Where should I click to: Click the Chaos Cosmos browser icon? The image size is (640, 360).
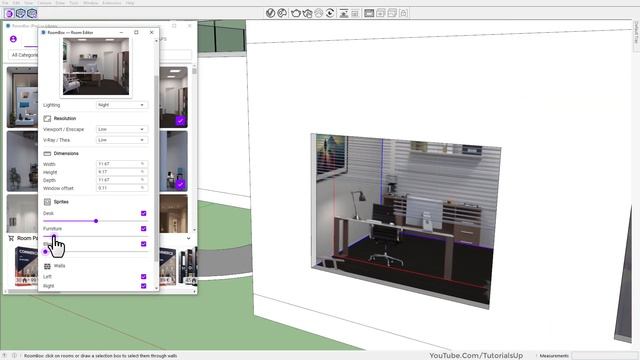coord(282,13)
